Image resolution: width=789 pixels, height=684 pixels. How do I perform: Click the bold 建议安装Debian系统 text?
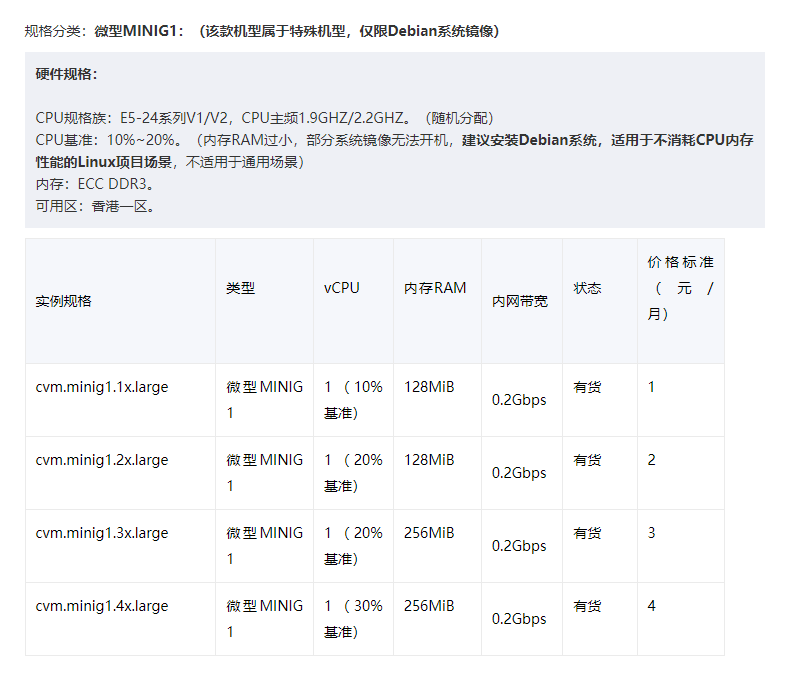[529, 140]
